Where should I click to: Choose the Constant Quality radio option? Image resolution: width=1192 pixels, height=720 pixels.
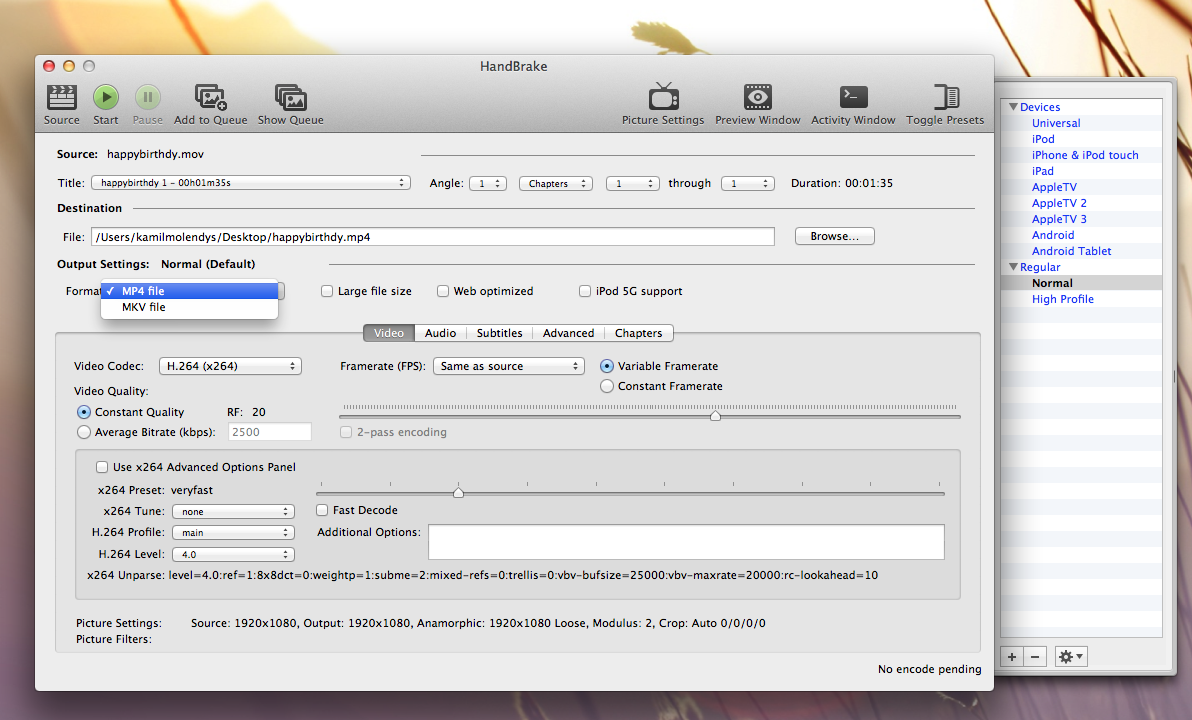84,412
